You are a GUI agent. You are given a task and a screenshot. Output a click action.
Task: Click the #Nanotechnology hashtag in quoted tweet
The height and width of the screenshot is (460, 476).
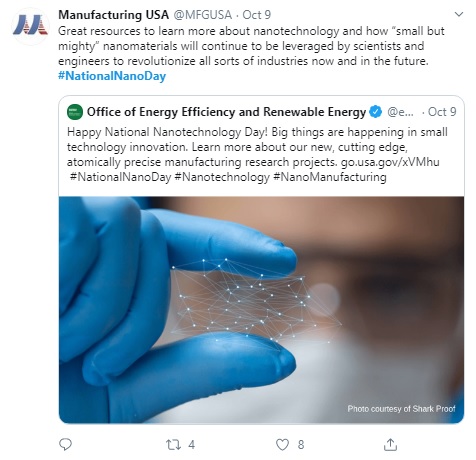pyautogui.click(x=222, y=177)
